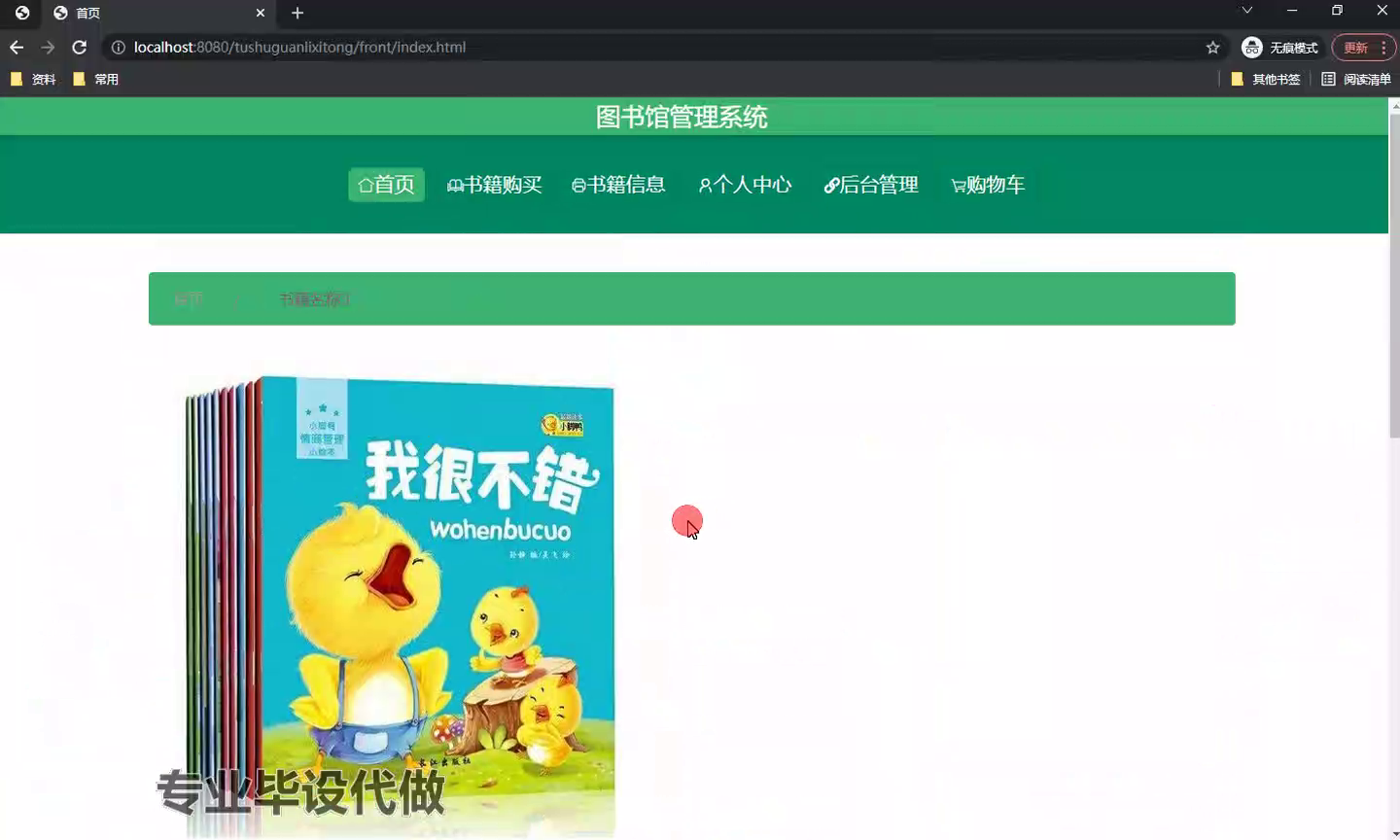Click the browser forward arrow

[x=48, y=47]
